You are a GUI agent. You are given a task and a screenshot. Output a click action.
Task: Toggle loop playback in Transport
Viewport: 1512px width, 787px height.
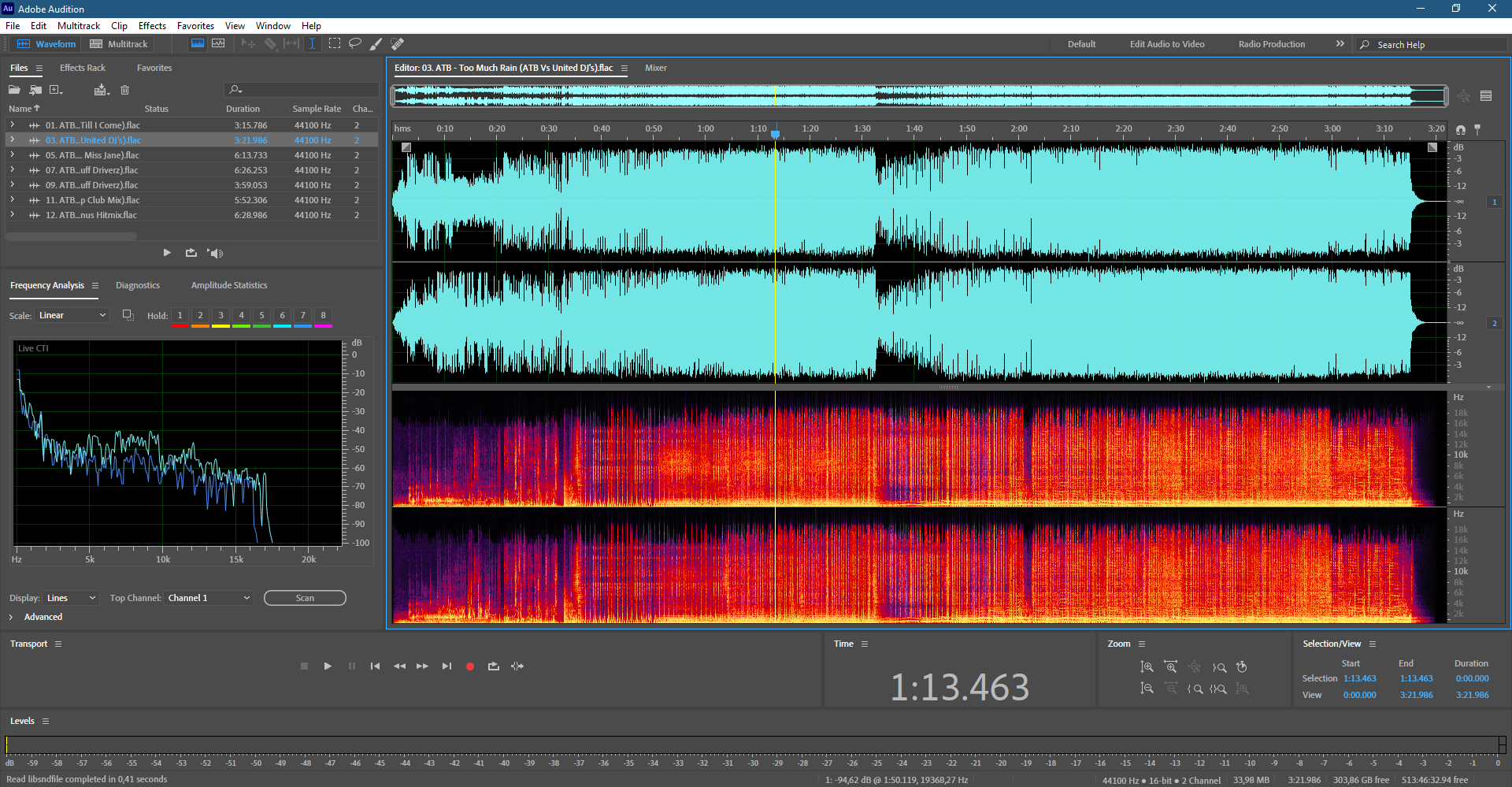tap(494, 666)
